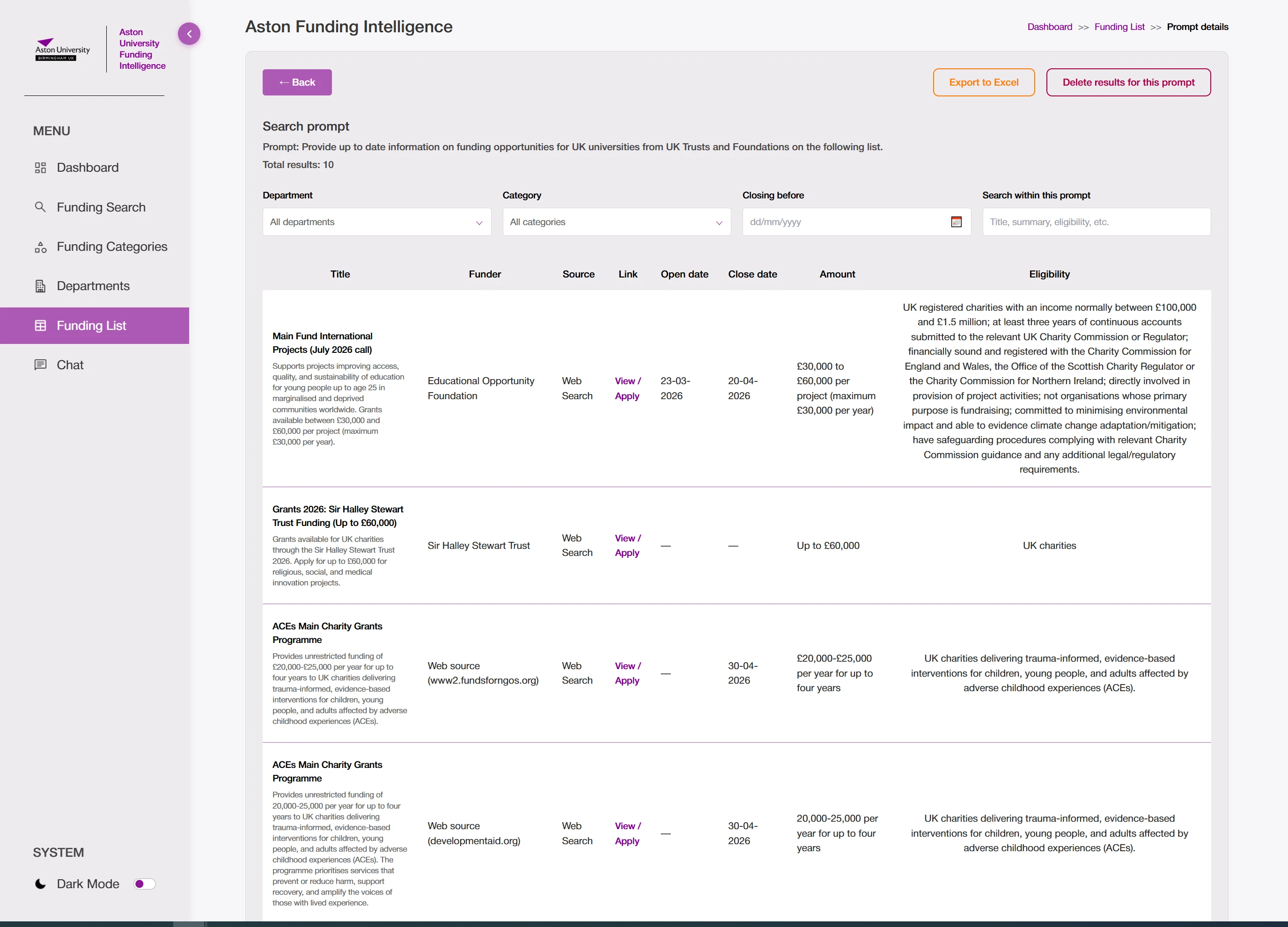This screenshot has height=927, width=1288.
Task: Click Export to Excel button
Action: (984, 82)
